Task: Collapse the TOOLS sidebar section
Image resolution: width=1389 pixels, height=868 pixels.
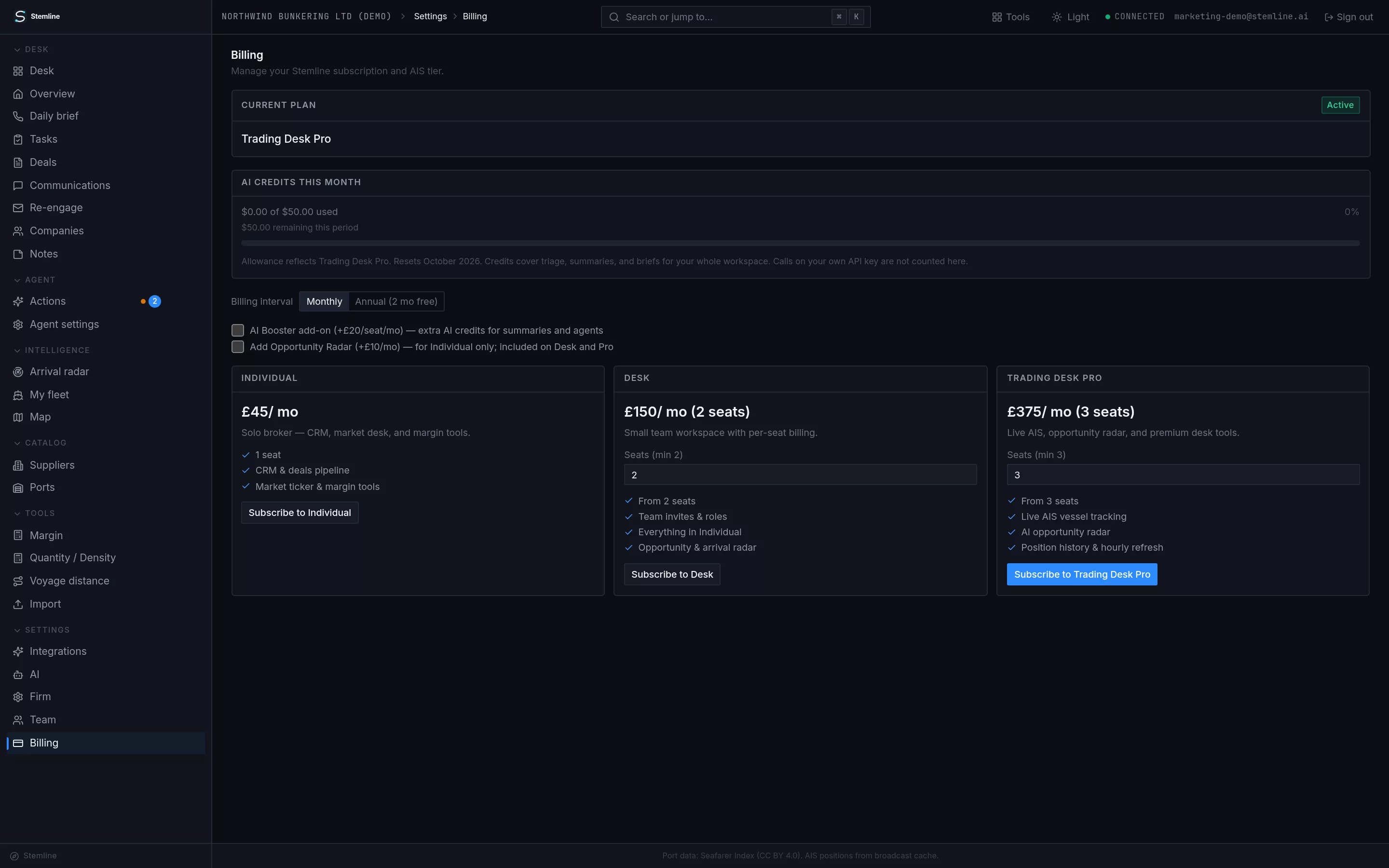Action: tap(34, 513)
